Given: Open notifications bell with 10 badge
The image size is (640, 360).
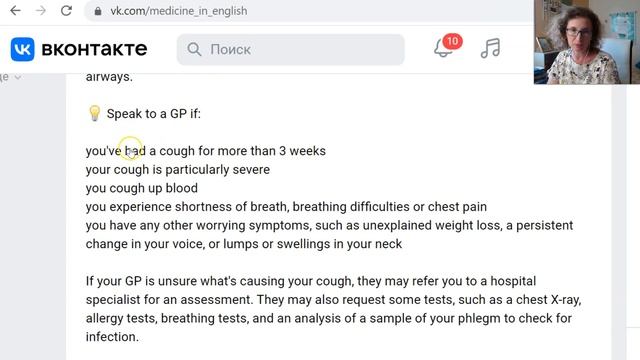Looking at the screenshot, I should click(x=444, y=48).
